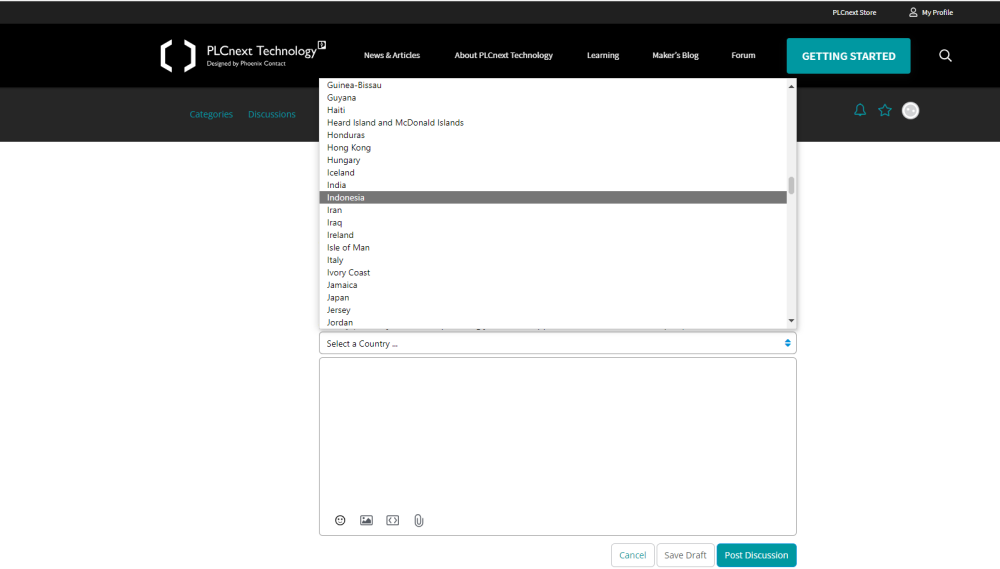
Task: Open the user avatar menu
Action: click(910, 111)
